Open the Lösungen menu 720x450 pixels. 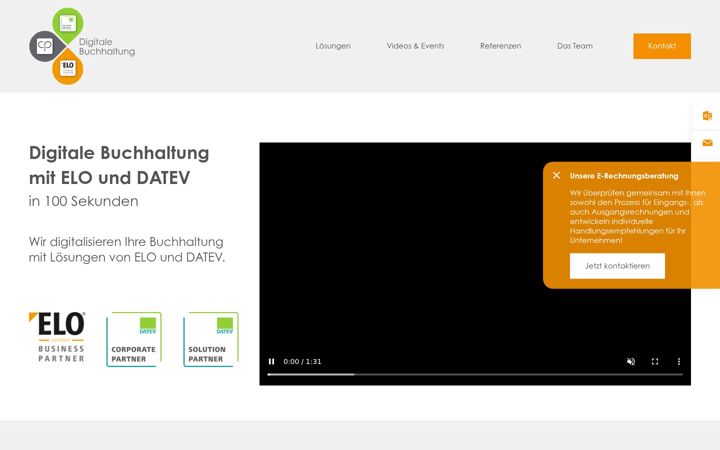pyautogui.click(x=333, y=46)
